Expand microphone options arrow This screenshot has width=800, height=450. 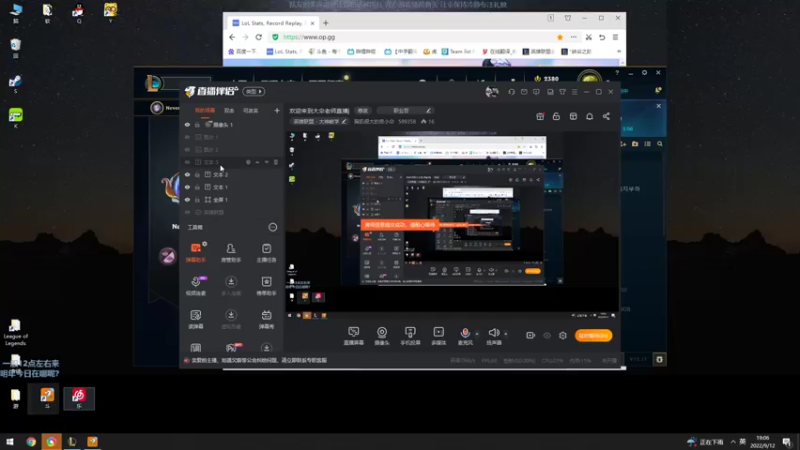click(477, 334)
